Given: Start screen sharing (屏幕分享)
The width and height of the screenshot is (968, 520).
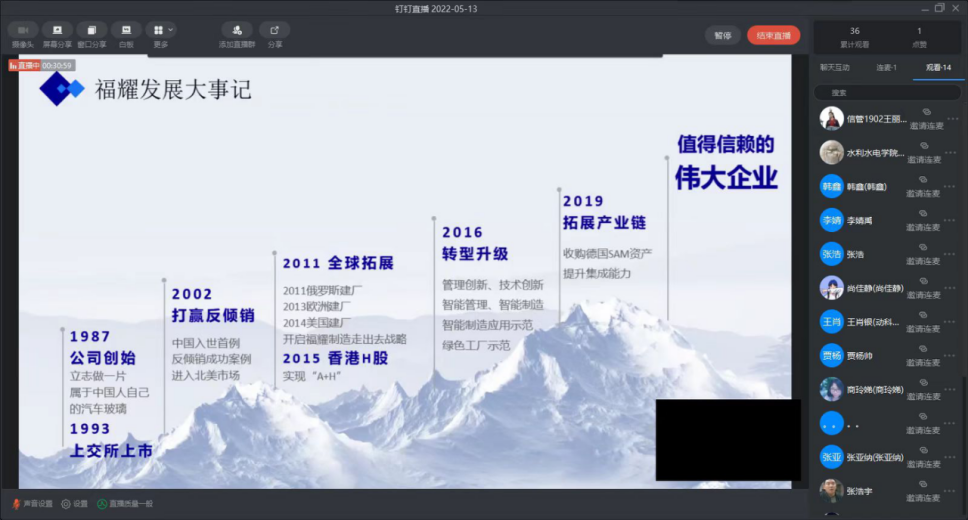Looking at the screenshot, I should pyautogui.click(x=57, y=35).
